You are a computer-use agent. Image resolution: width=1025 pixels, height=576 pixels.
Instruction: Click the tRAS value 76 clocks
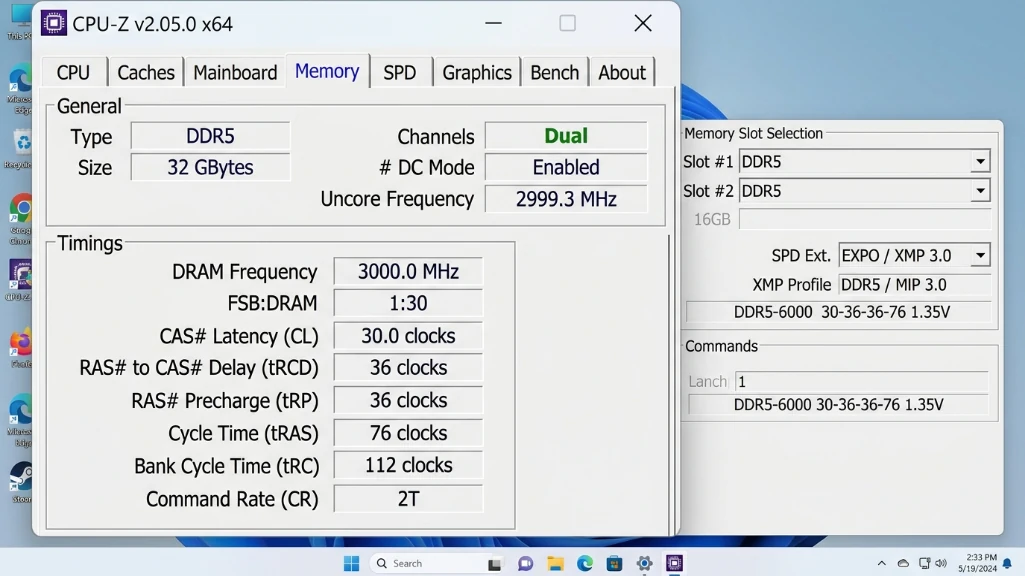click(408, 433)
